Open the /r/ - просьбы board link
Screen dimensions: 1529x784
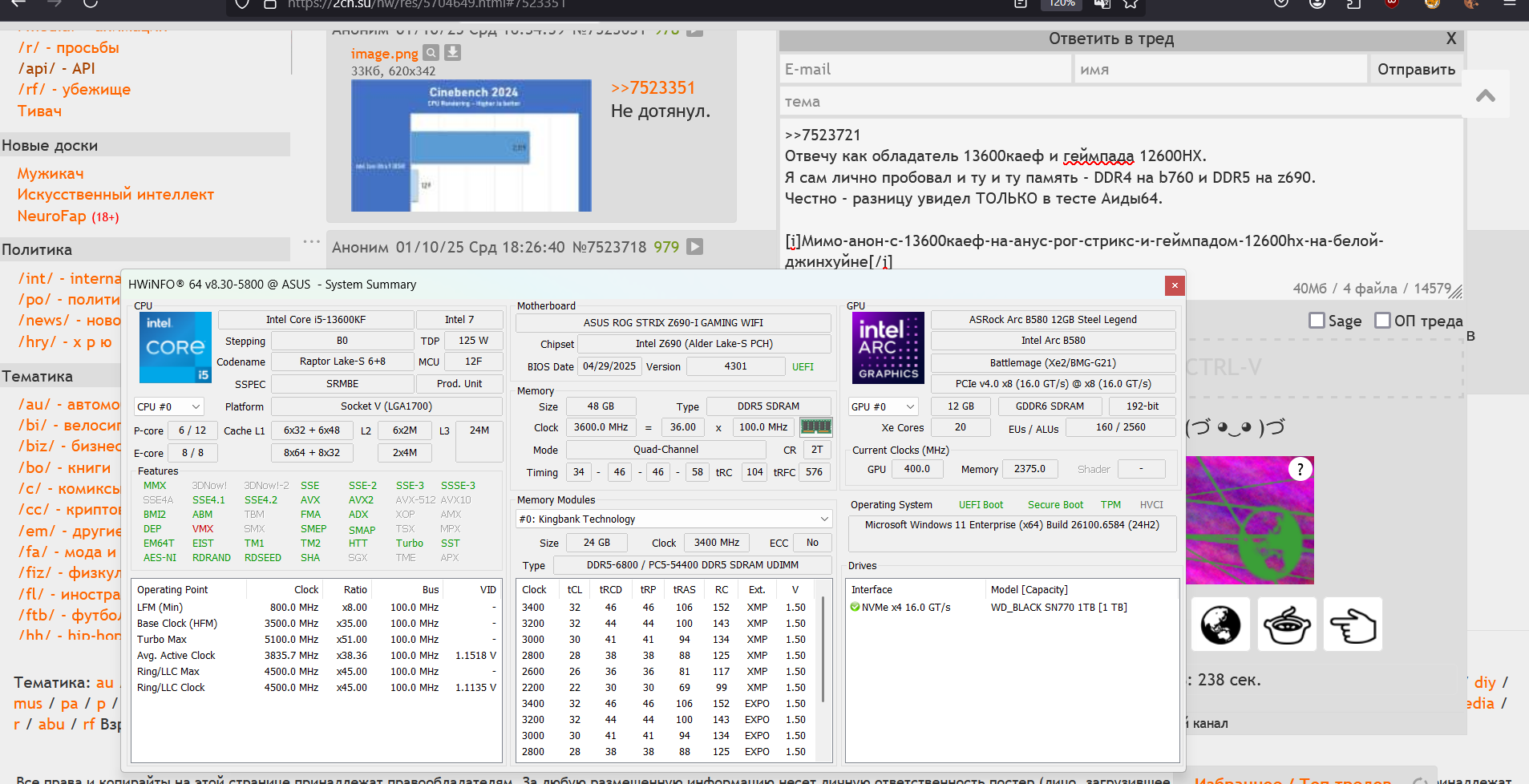[69, 48]
